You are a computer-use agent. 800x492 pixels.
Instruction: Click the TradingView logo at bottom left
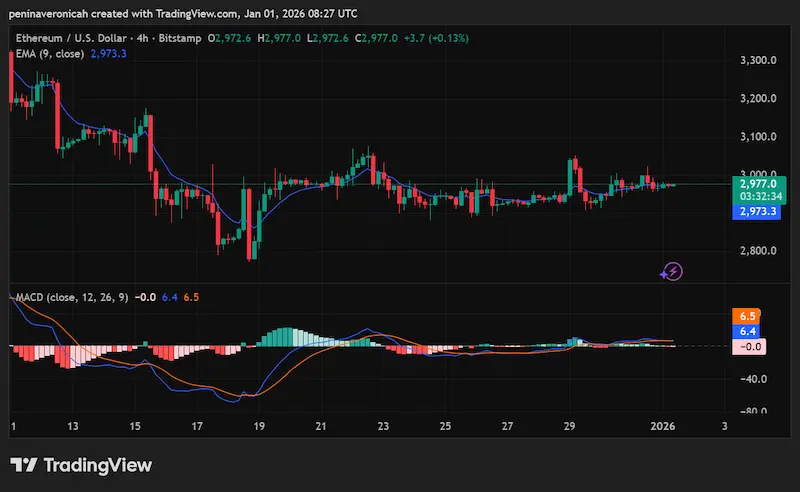point(81,465)
